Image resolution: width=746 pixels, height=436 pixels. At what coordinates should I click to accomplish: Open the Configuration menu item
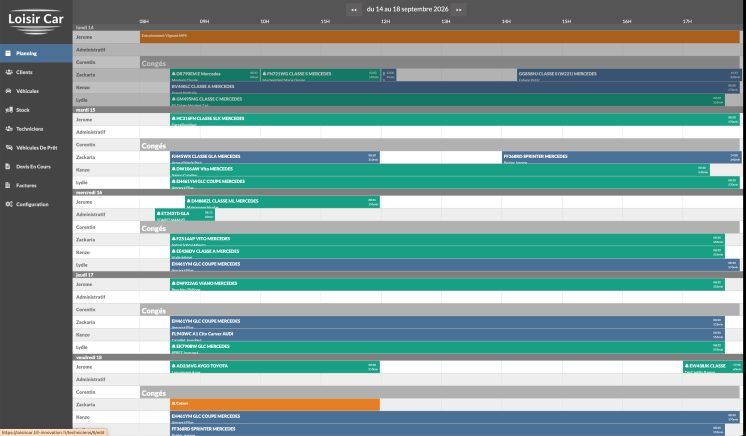pos(36,204)
